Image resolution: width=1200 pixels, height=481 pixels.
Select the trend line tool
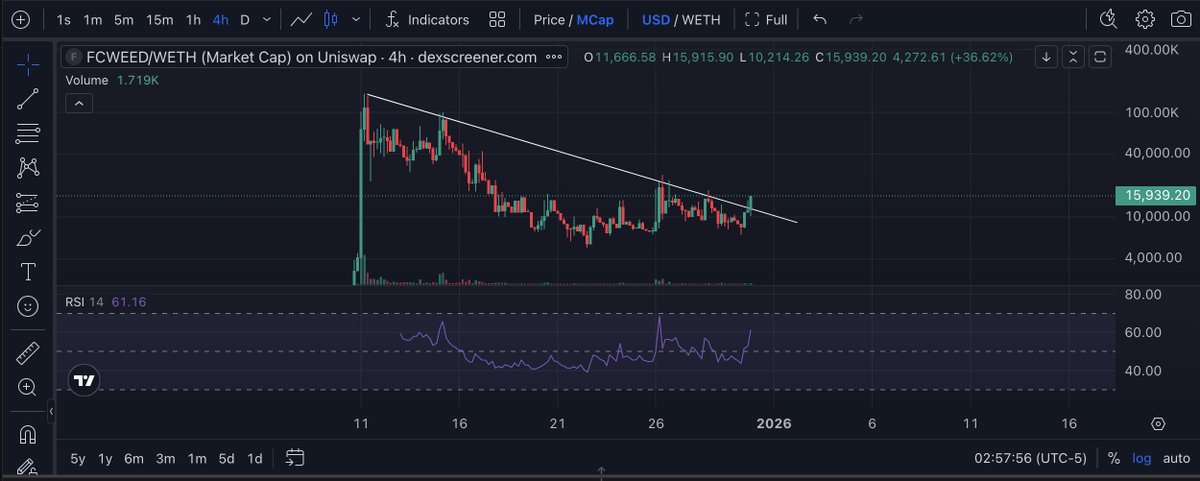(x=29, y=98)
